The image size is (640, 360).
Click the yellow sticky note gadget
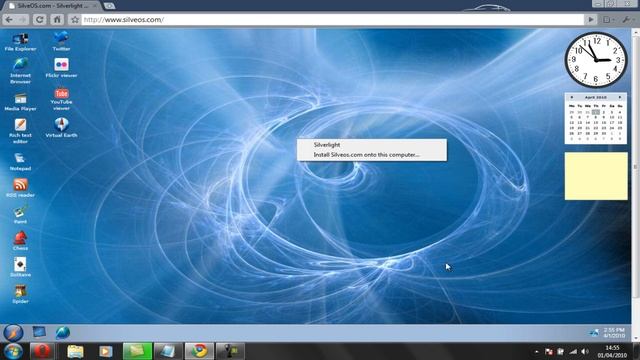596,176
